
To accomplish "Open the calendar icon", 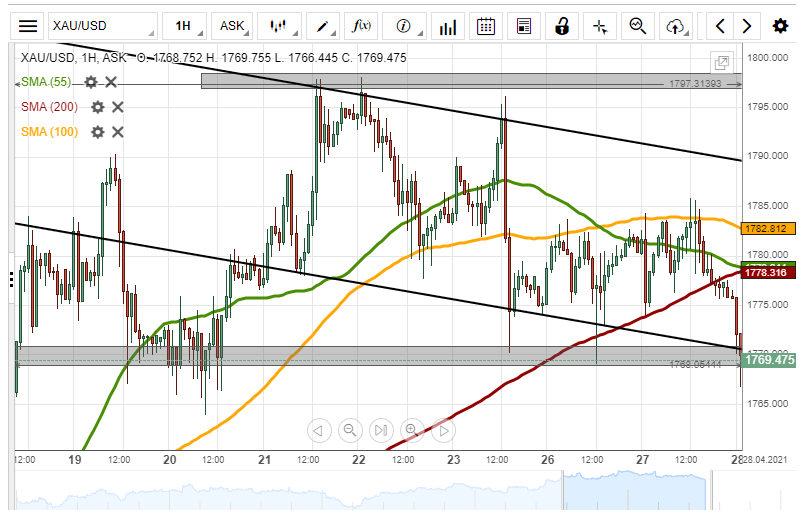I will (x=486, y=26).
